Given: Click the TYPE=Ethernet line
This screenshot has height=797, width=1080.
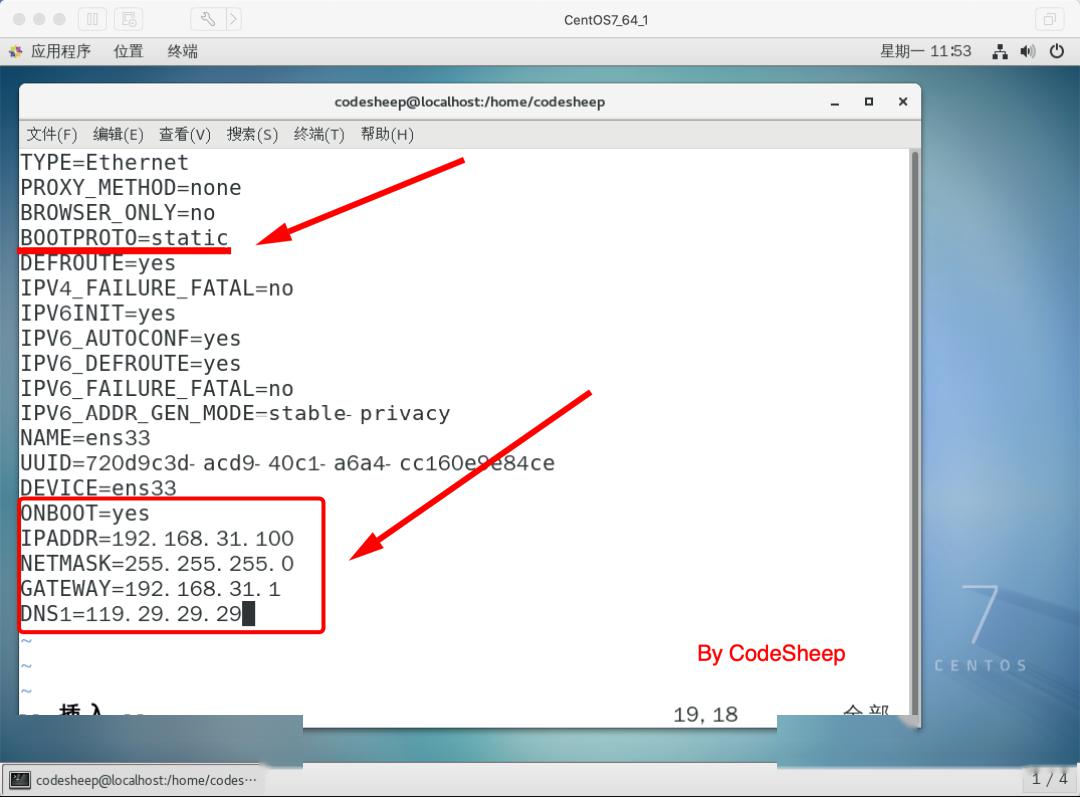Looking at the screenshot, I should point(104,163).
